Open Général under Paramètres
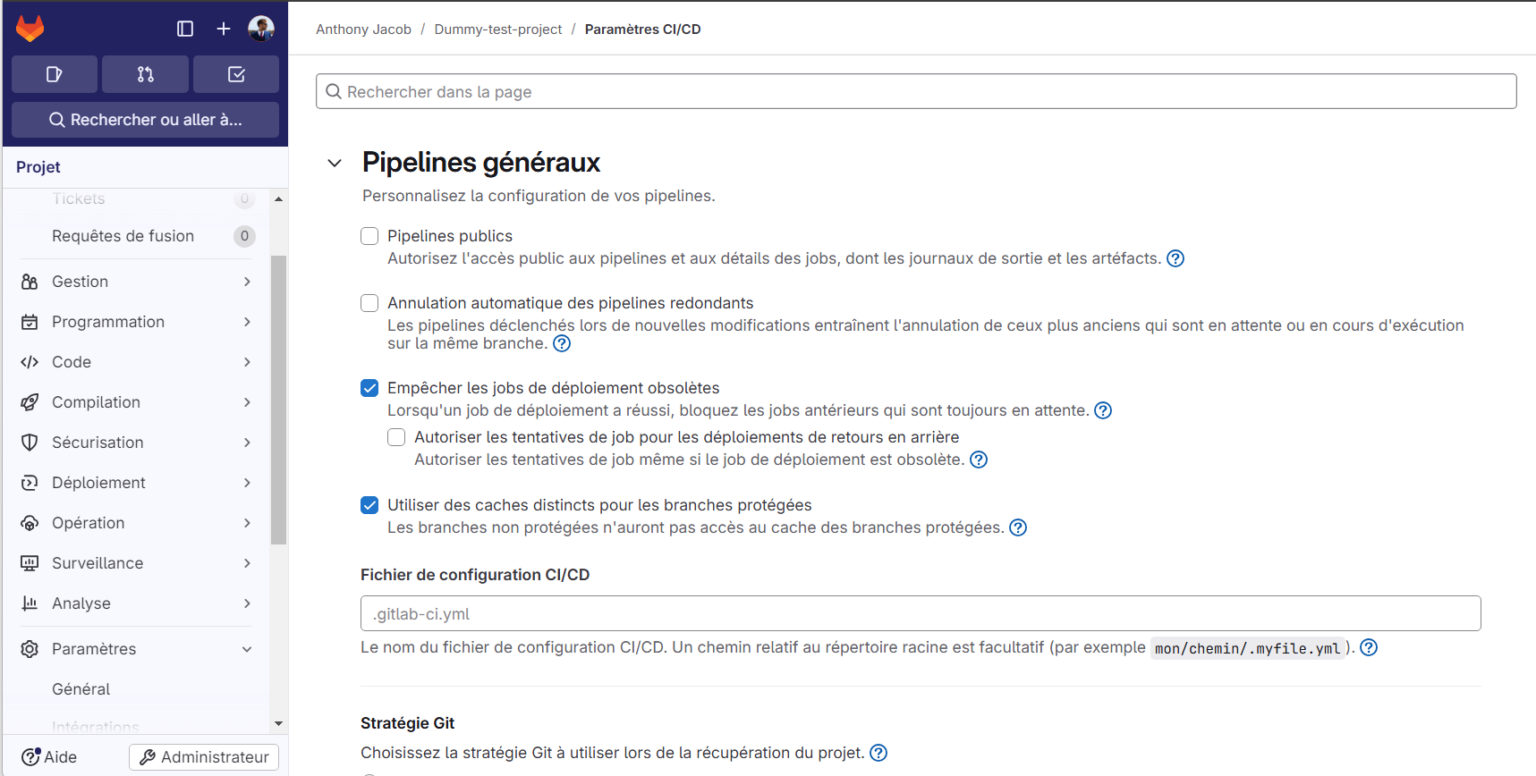 pos(80,689)
